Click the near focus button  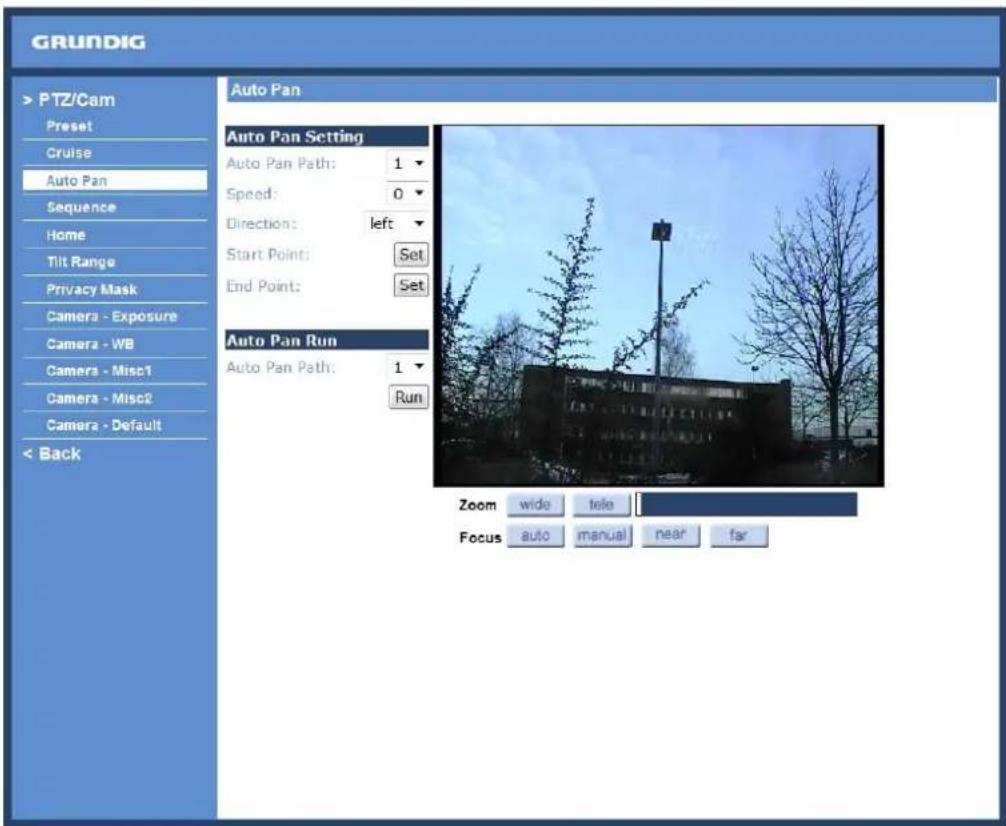pyautogui.click(x=670, y=535)
